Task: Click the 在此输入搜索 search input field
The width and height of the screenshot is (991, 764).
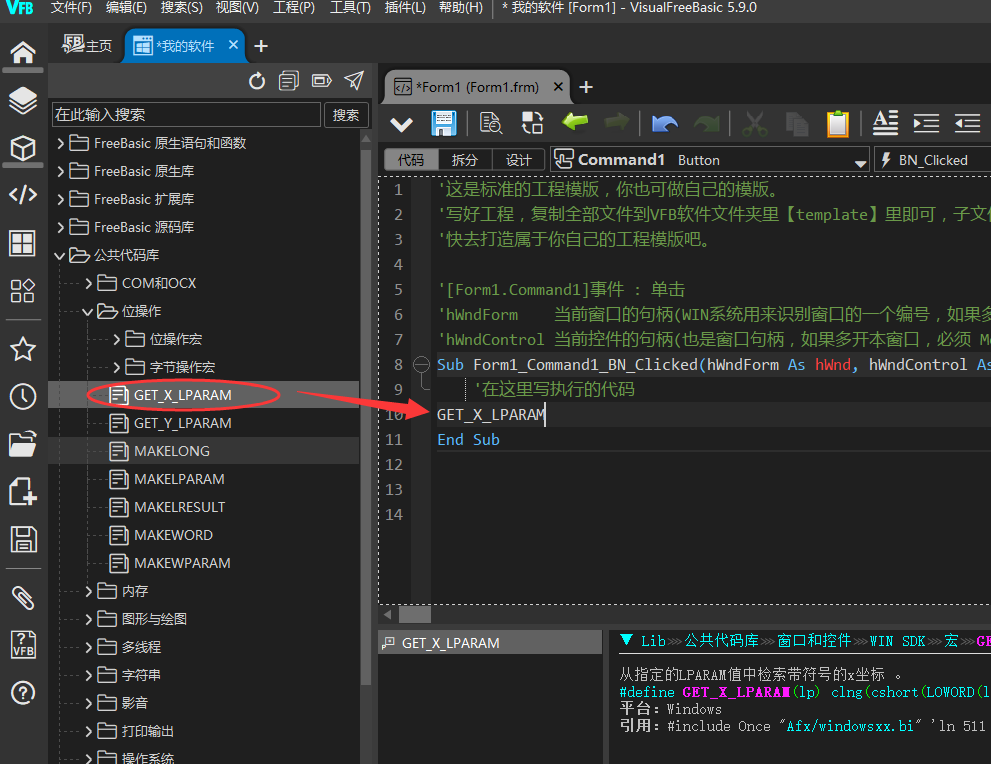Action: coord(186,115)
